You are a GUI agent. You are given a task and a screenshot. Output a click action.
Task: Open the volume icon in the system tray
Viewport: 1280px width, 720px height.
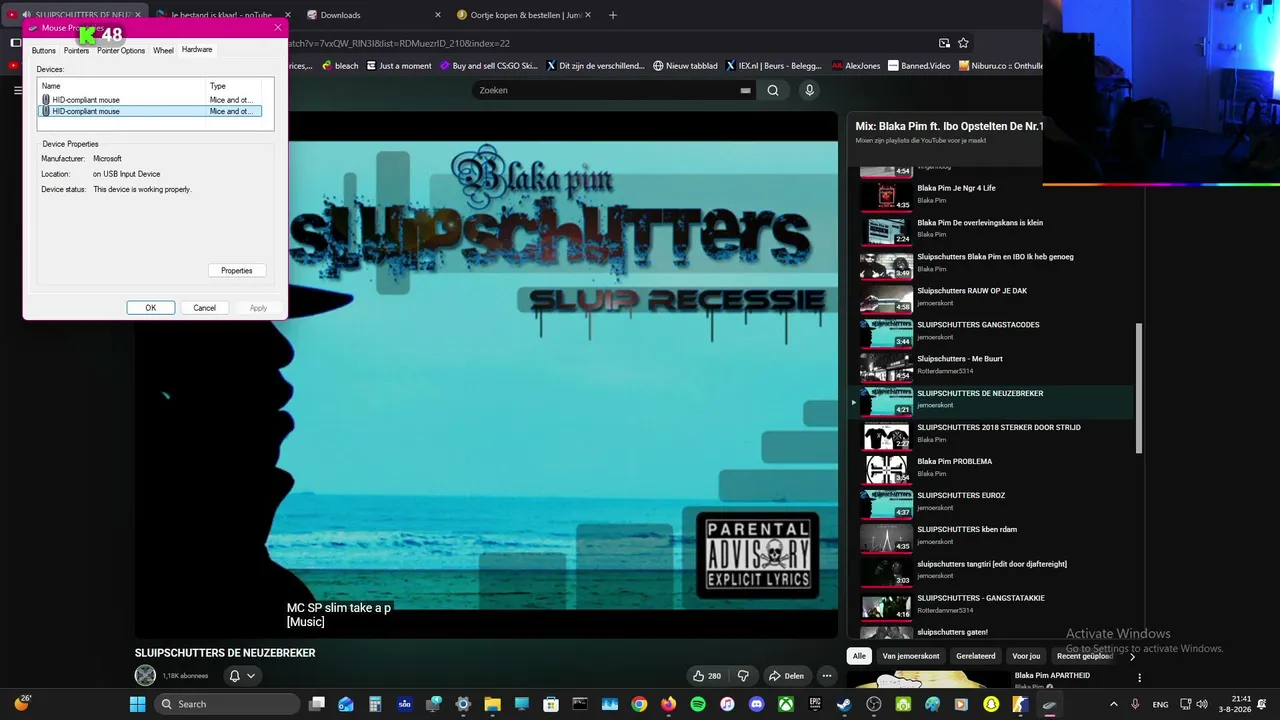click(x=1201, y=704)
